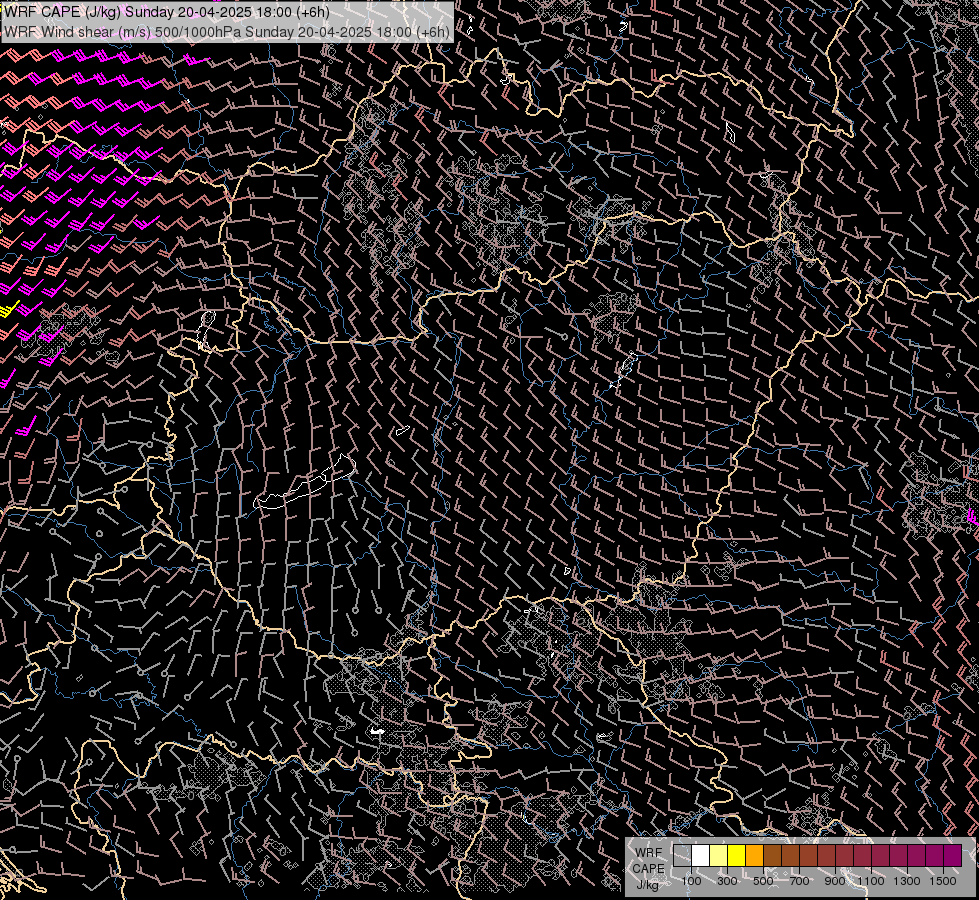Click the legend label 700
Screen dimensions: 979x900
pos(799,881)
